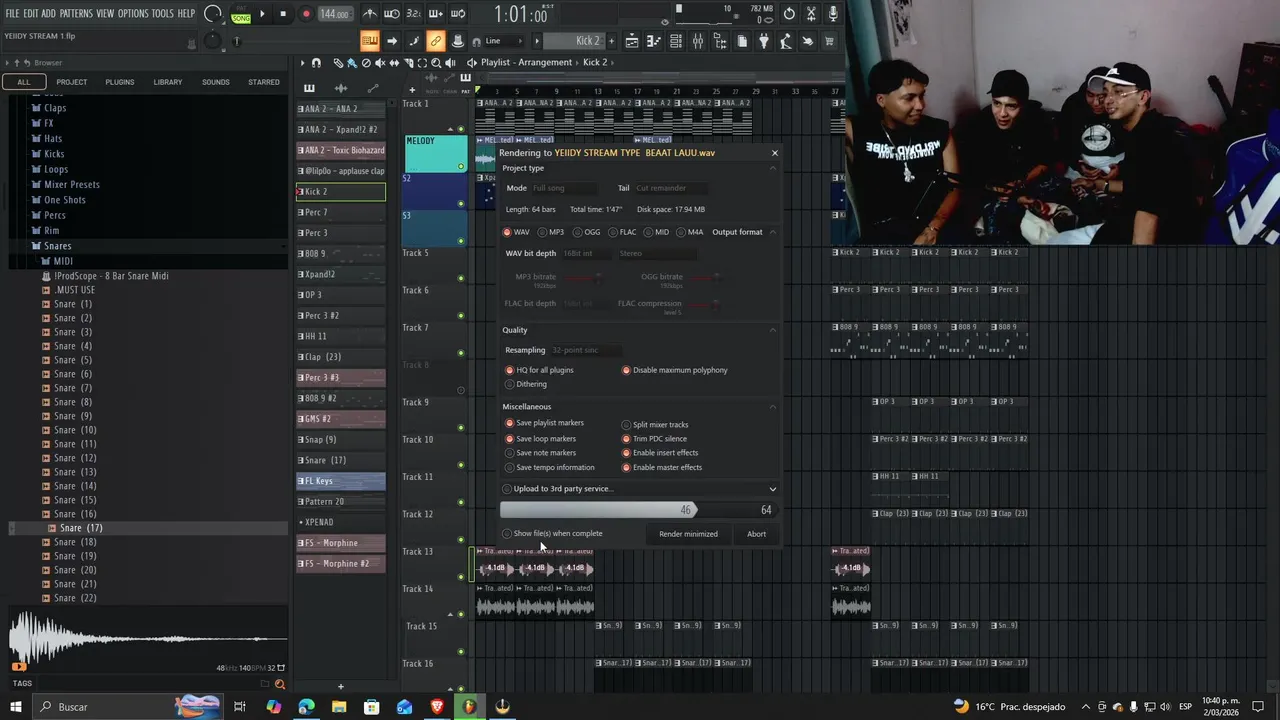Open the Channel rack icon in toolbar
The height and width of the screenshot is (720, 1280).
[x=676, y=41]
